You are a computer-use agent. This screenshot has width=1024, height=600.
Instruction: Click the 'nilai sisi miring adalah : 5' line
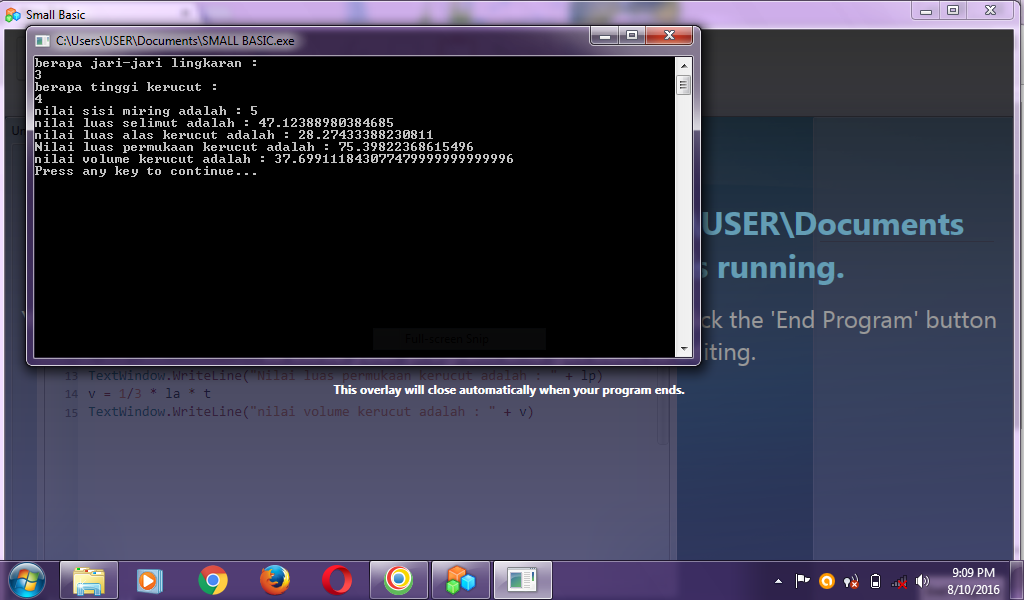(146, 111)
